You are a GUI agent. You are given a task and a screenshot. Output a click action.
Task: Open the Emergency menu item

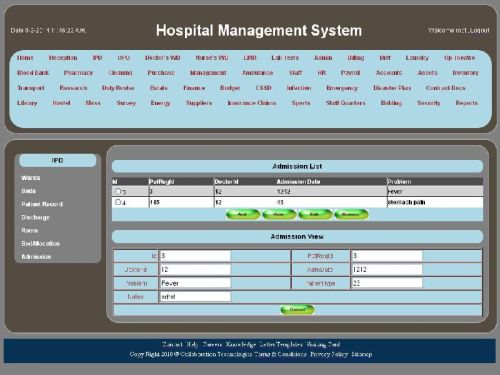342,88
